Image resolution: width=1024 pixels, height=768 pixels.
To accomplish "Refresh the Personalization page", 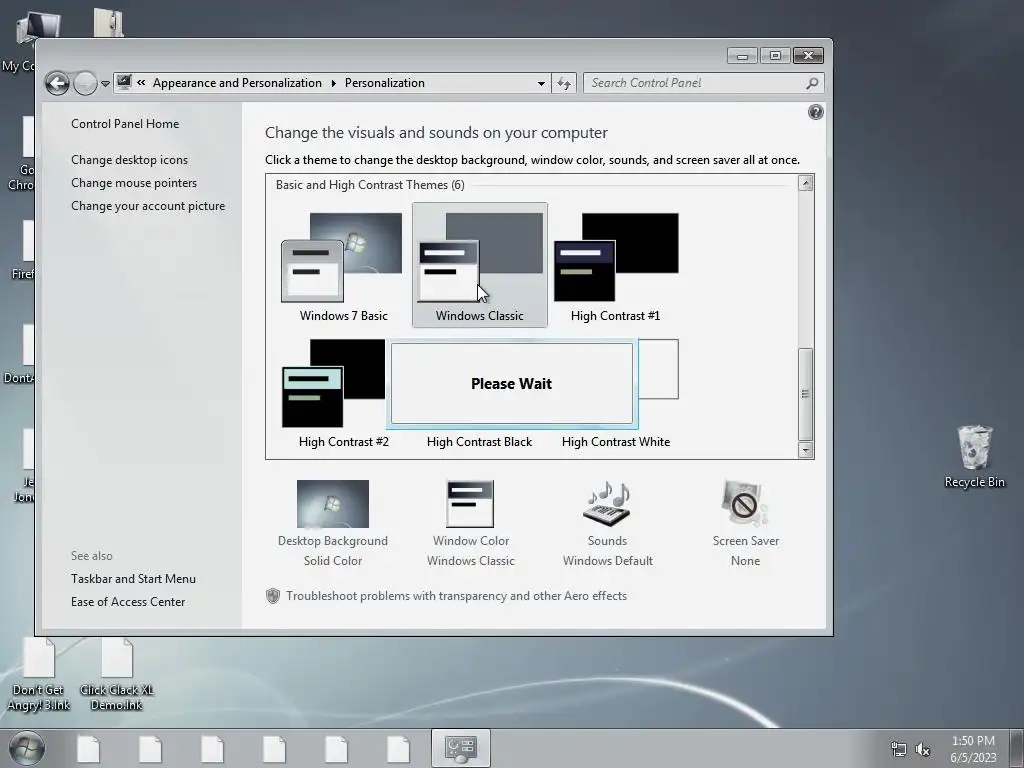I will click(x=564, y=84).
